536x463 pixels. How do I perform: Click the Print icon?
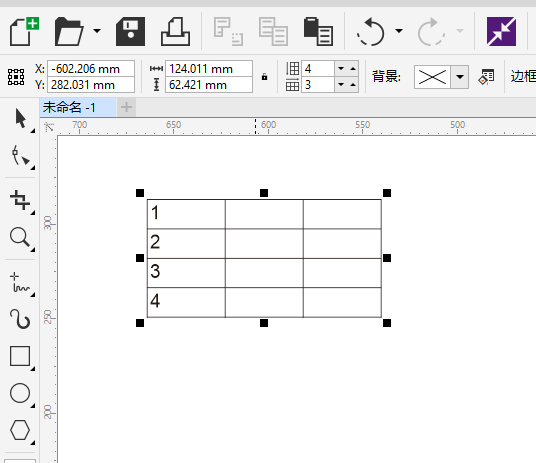coord(175,31)
